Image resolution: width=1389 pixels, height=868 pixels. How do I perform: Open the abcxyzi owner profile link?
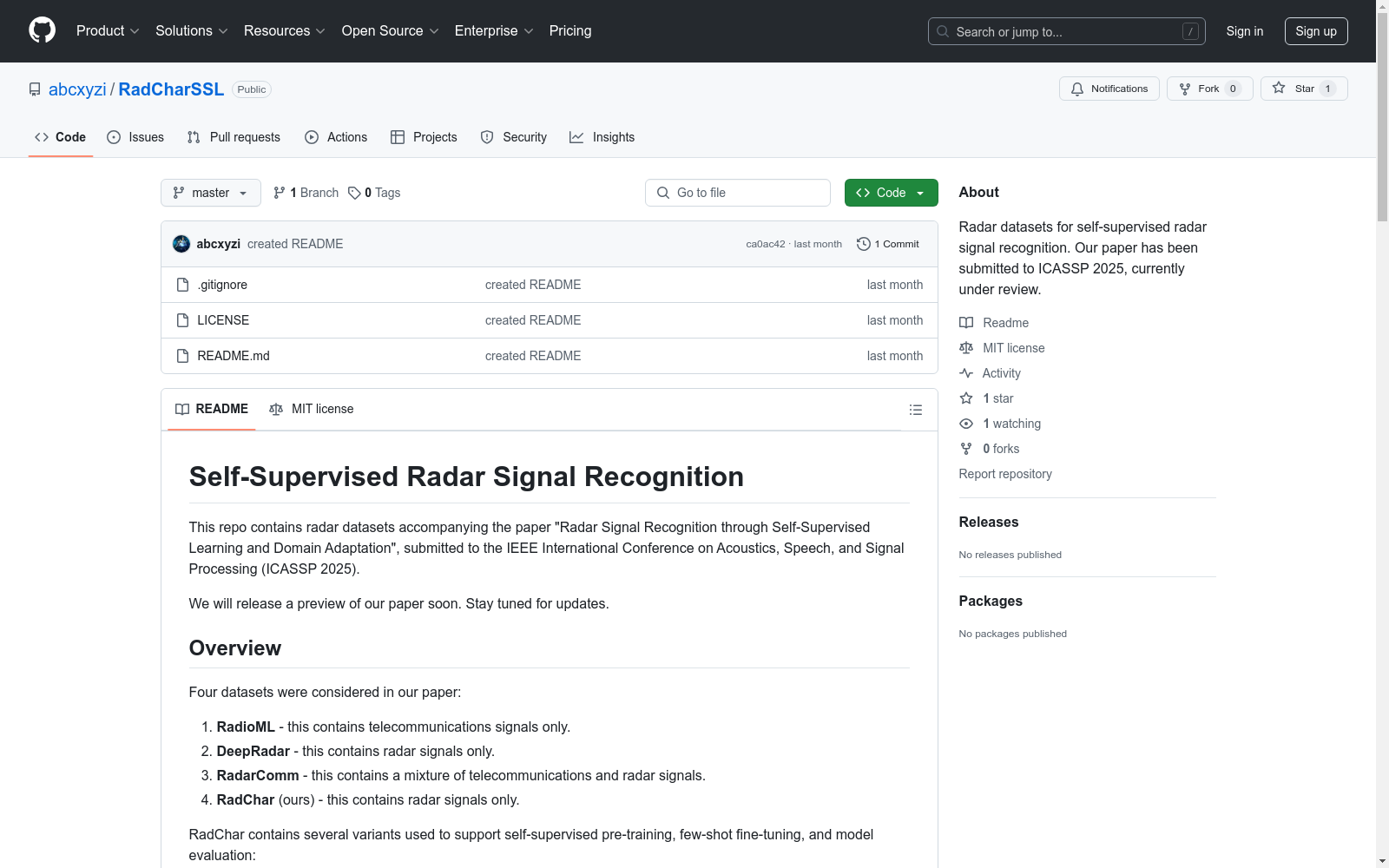(x=77, y=89)
